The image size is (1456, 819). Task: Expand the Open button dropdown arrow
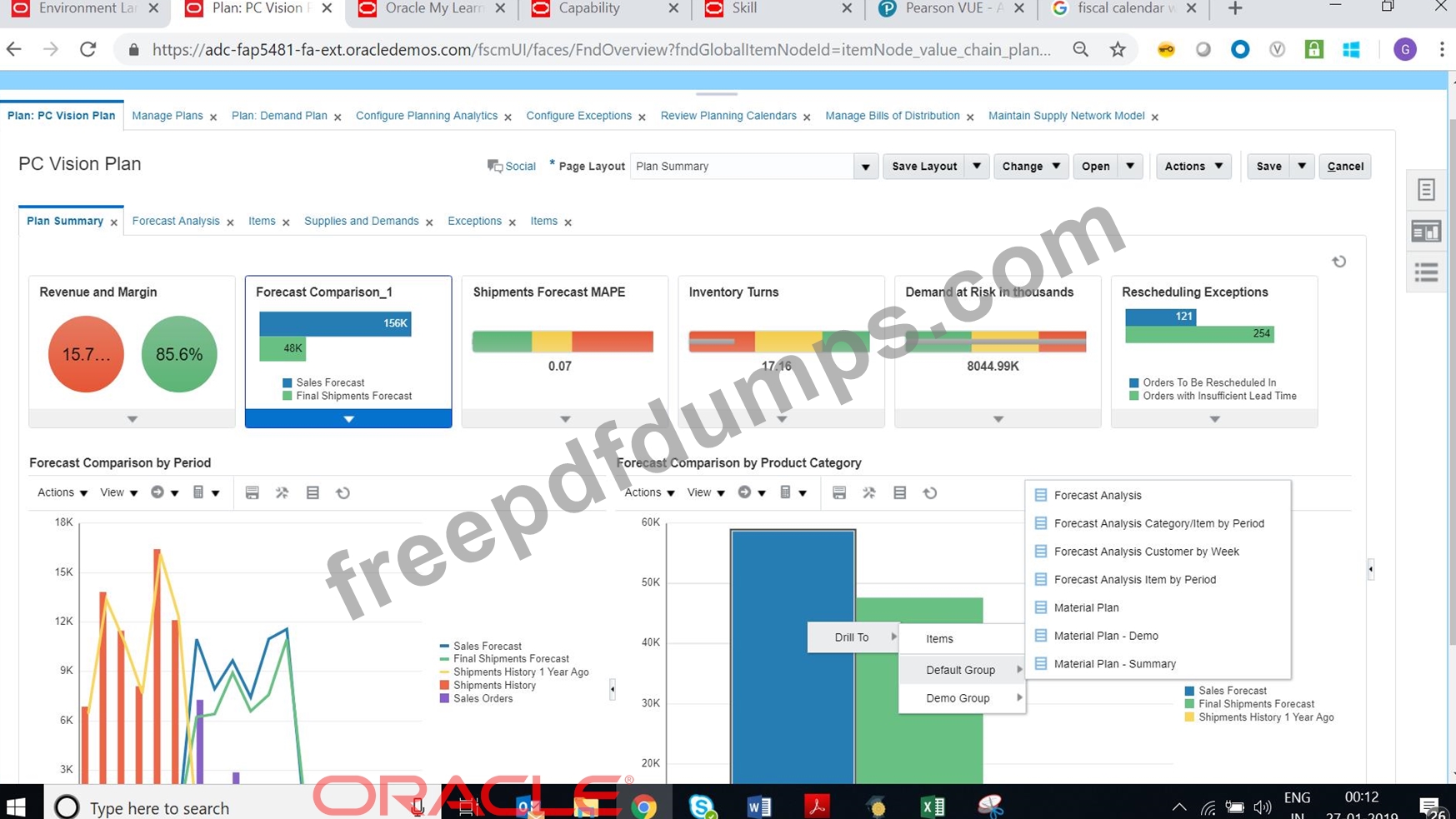click(x=1130, y=166)
